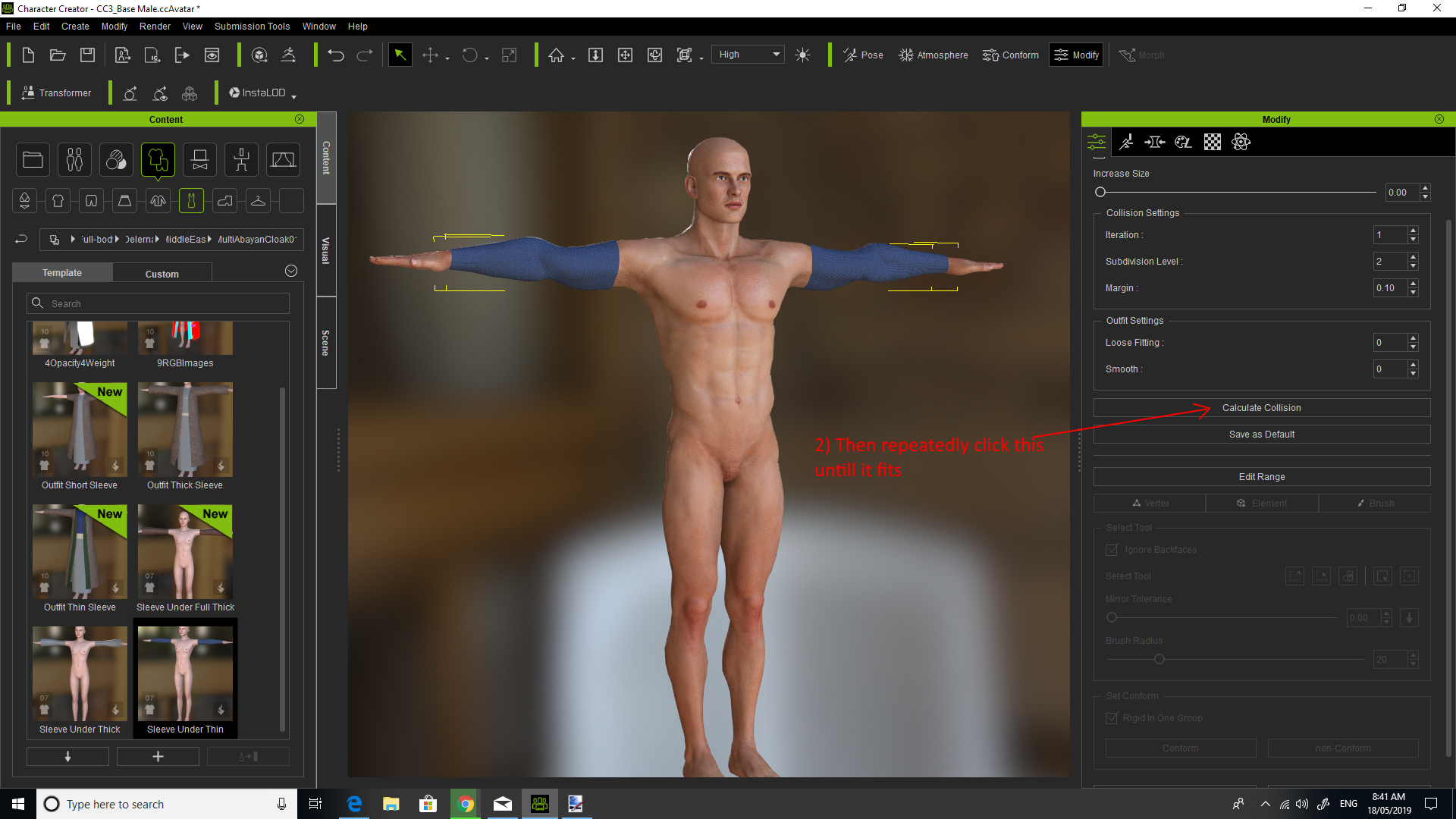Activate the Select arrow tool
Screen dimensions: 1456x819
[400, 55]
